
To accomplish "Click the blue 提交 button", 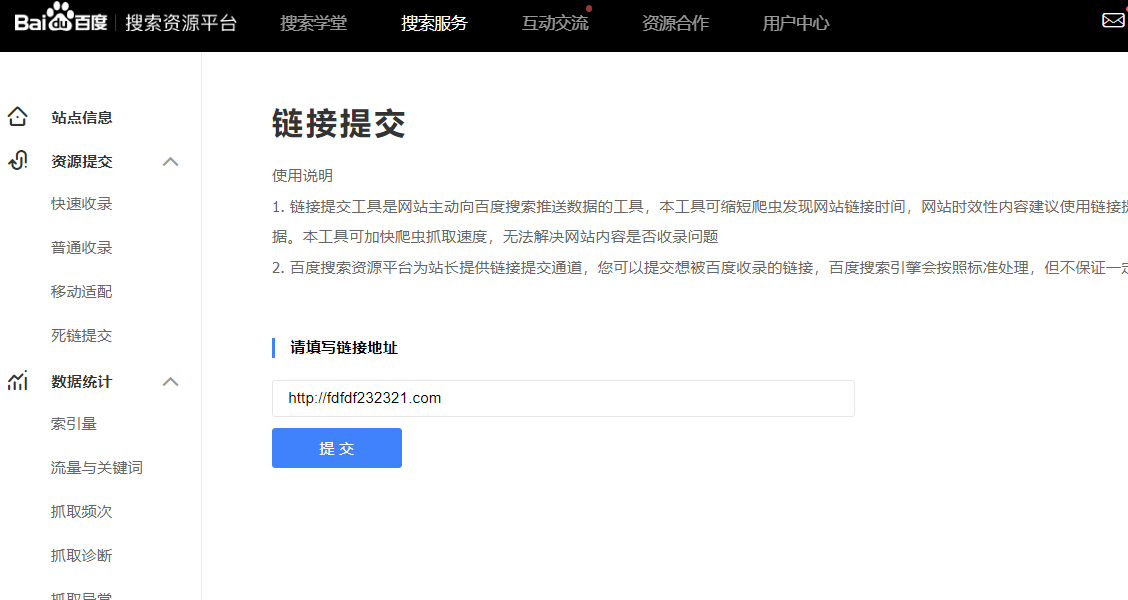I will [337, 448].
